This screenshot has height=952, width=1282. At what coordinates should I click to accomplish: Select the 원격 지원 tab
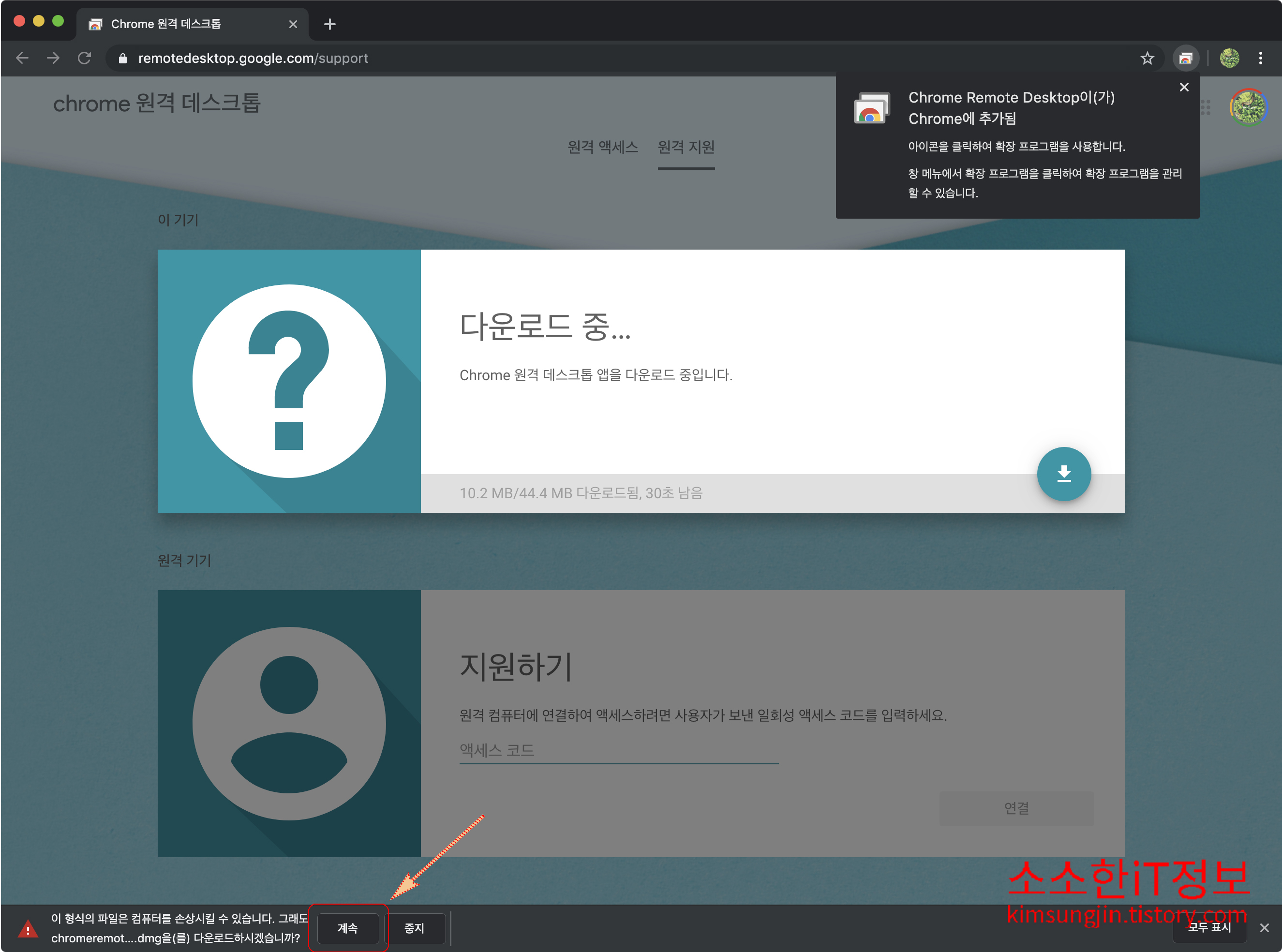686,147
